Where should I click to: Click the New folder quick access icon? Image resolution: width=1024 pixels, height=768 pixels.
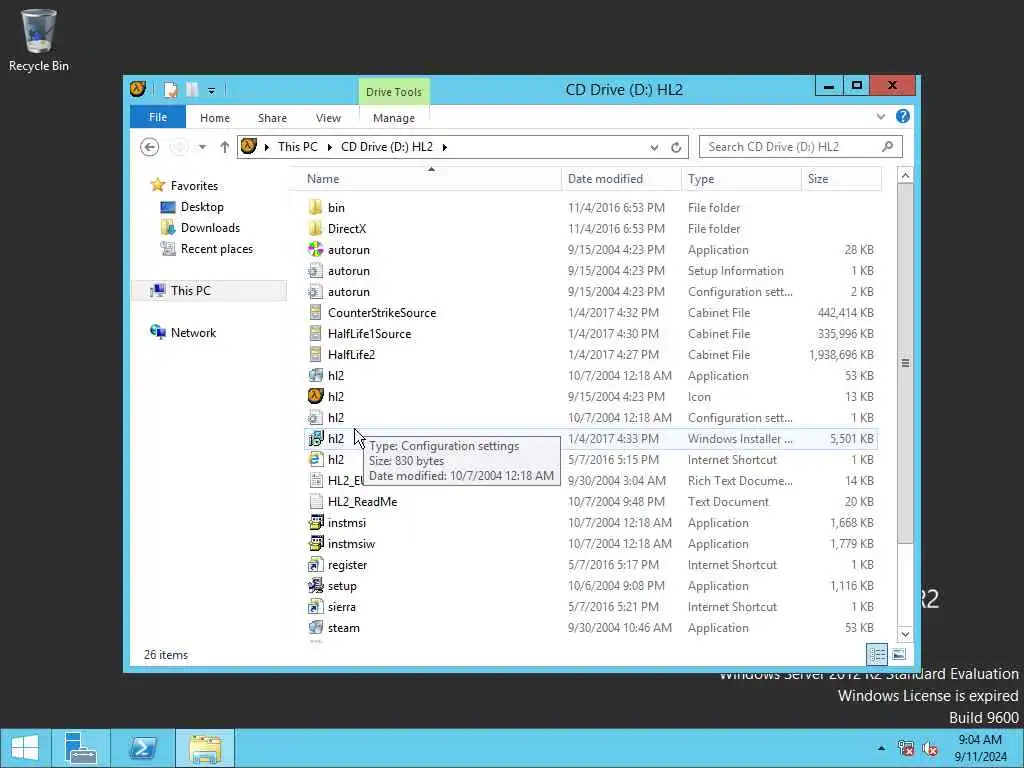(192, 90)
